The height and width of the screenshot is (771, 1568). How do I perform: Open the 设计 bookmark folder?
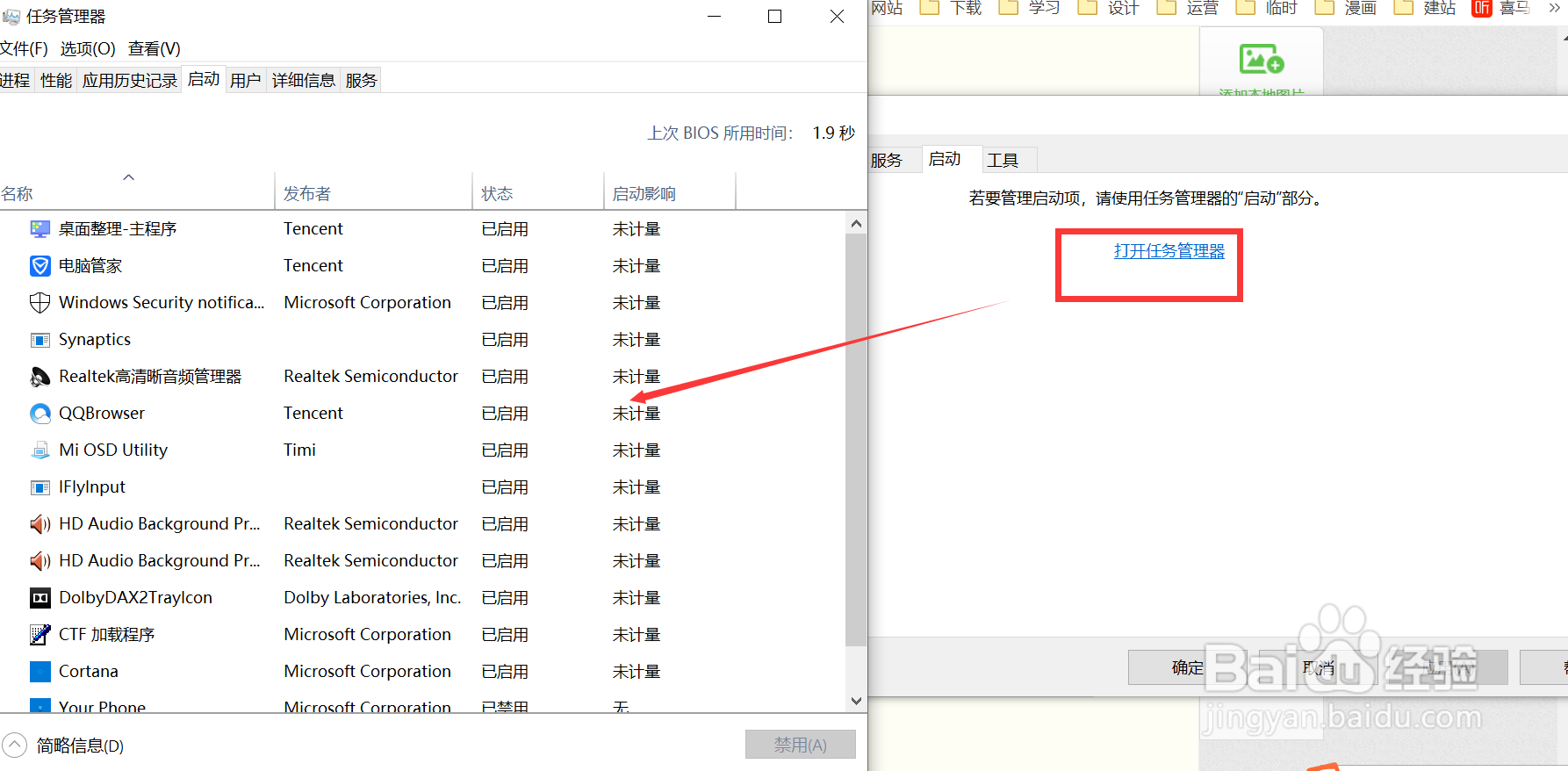click(1110, 8)
